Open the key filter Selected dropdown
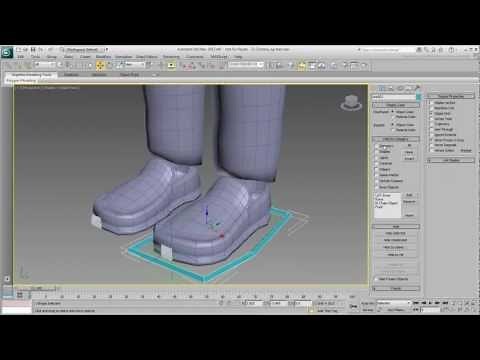The width and height of the screenshot is (480, 360). pyautogui.click(x=394, y=303)
